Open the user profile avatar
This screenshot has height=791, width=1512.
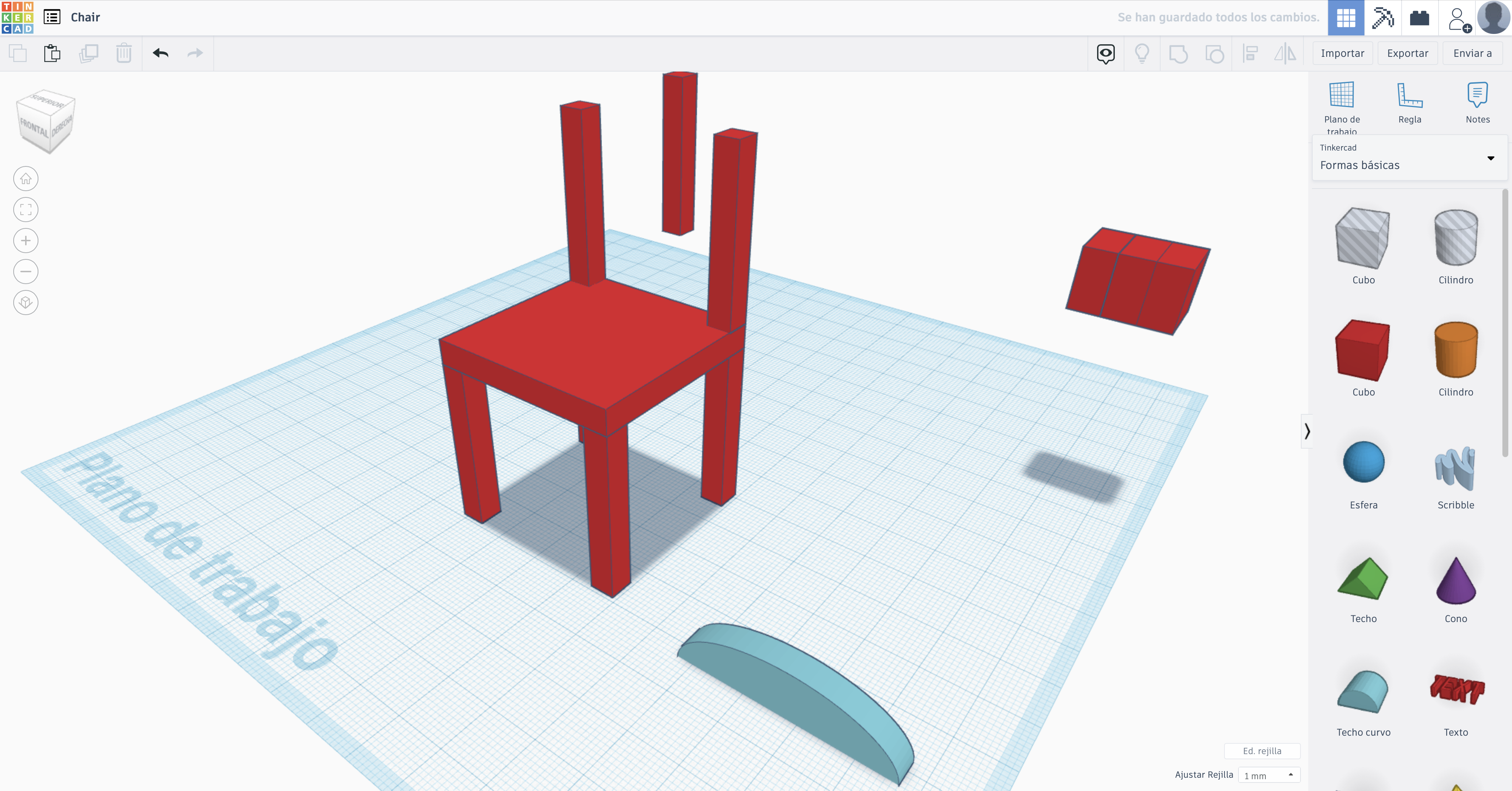pyautogui.click(x=1493, y=18)
